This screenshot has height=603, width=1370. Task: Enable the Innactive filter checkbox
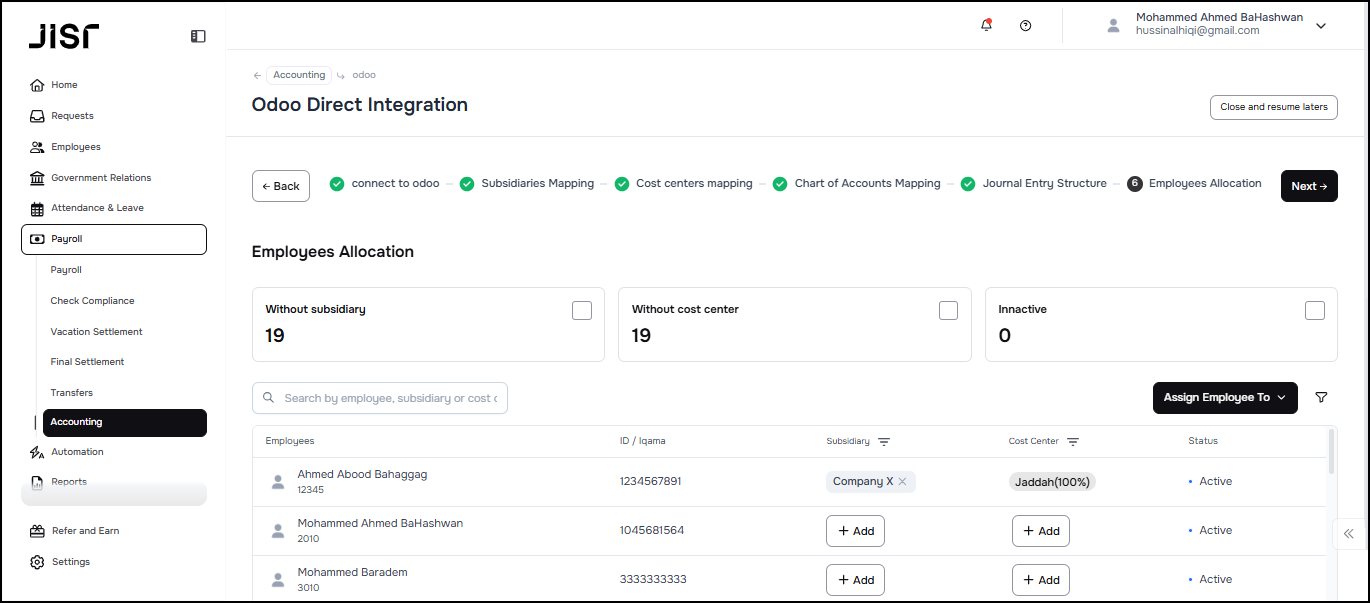coord(1315,310)
